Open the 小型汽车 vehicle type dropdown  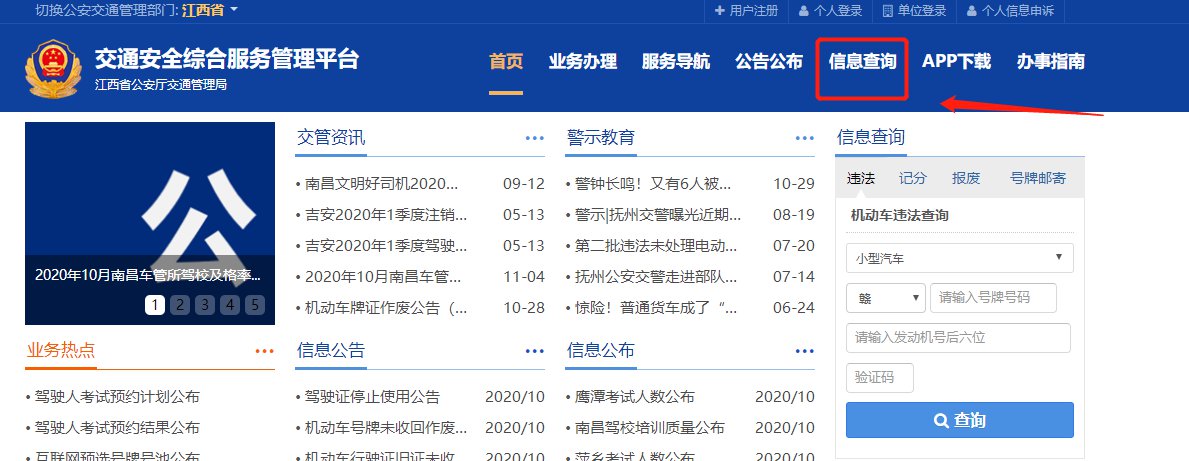click(959, 258)
